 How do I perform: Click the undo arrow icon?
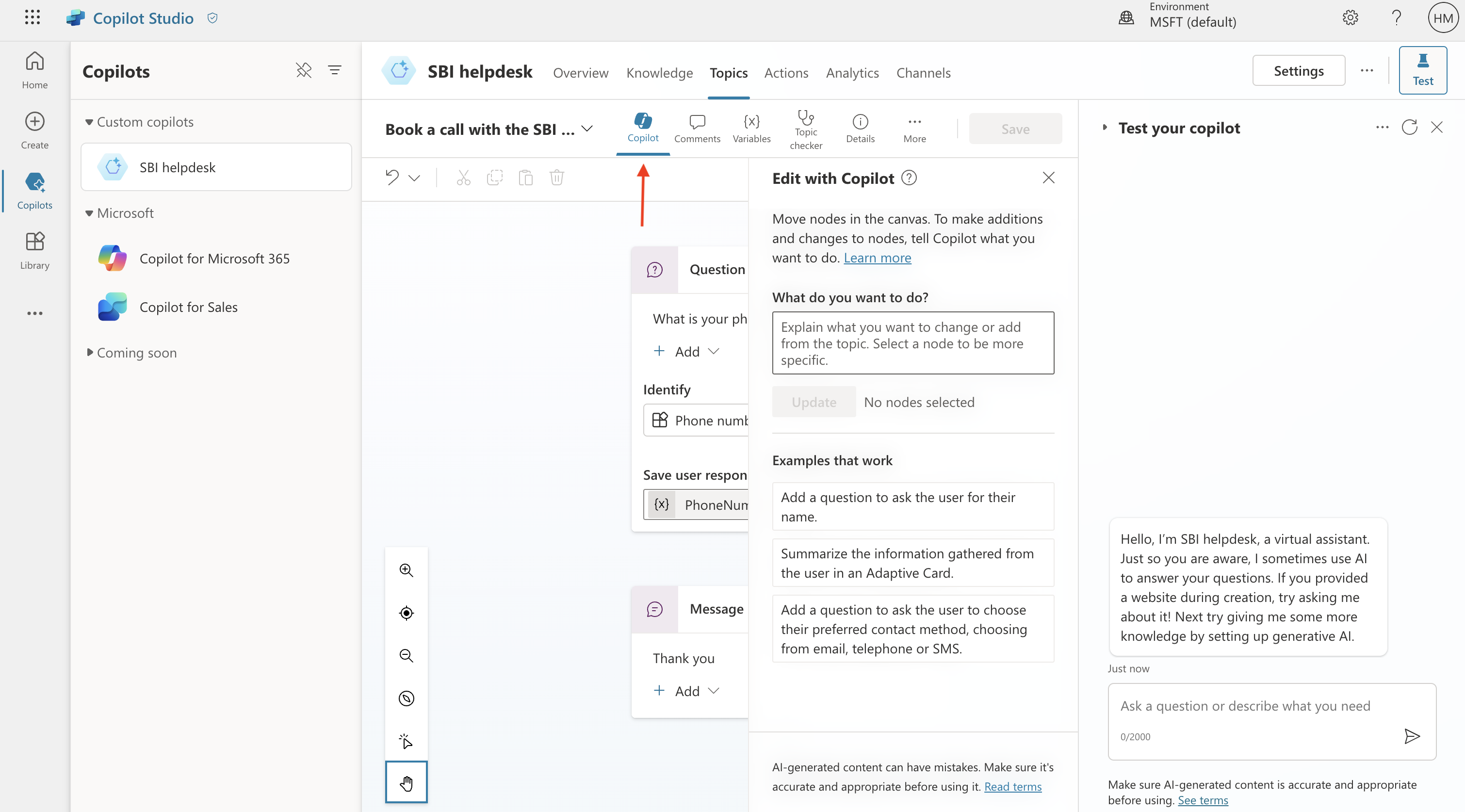[x=391, y=177]
